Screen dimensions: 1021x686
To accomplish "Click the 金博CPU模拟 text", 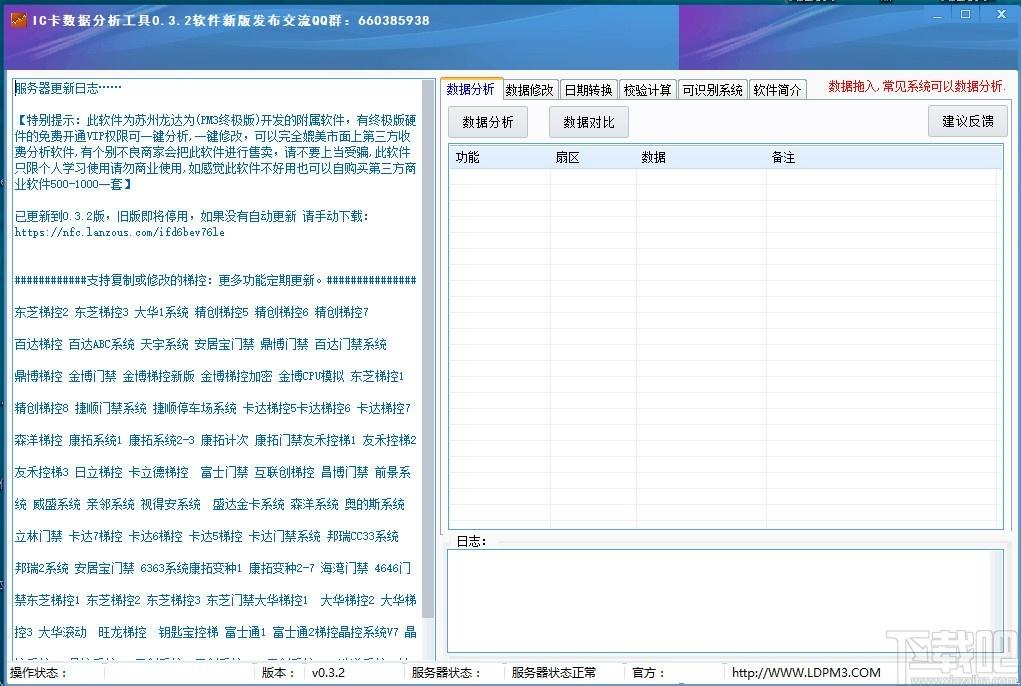I will [x=311, y=376].
